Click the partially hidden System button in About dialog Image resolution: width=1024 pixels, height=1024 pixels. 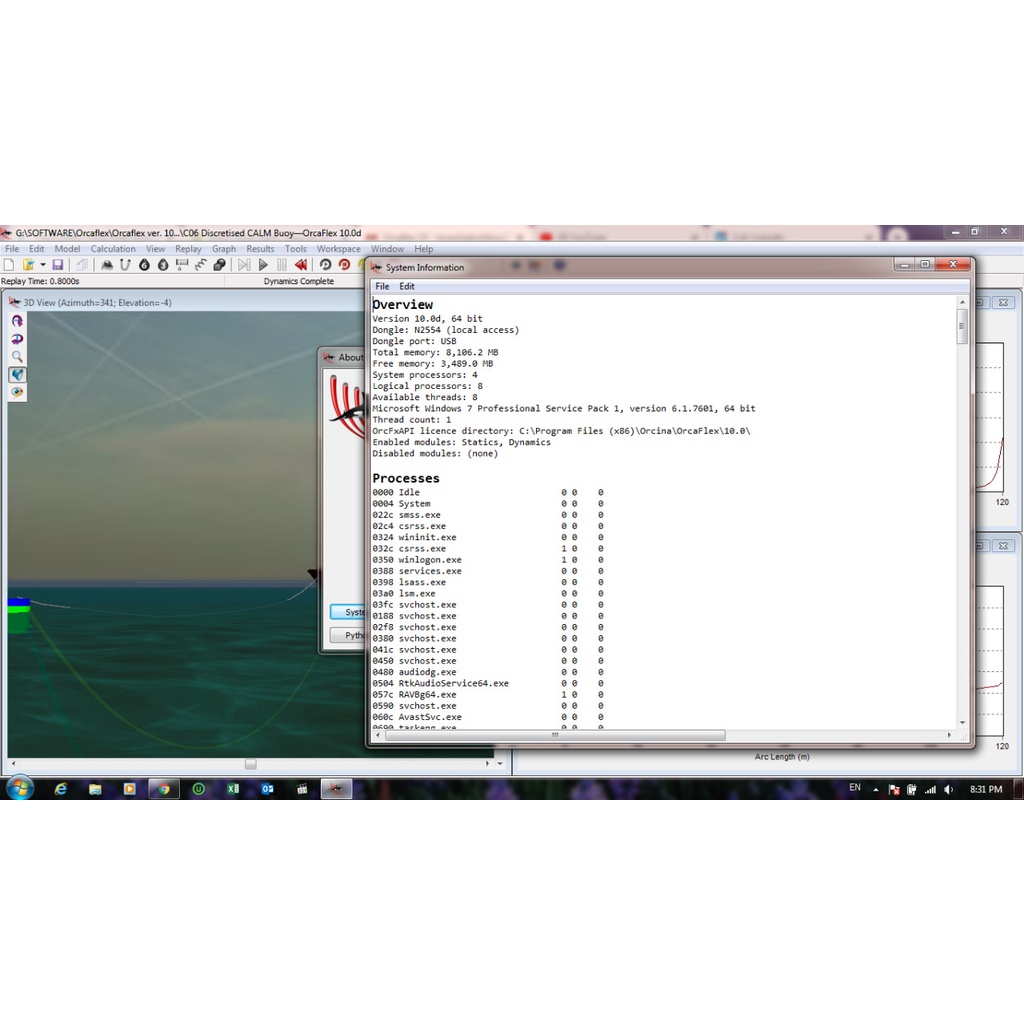point(347,612)
